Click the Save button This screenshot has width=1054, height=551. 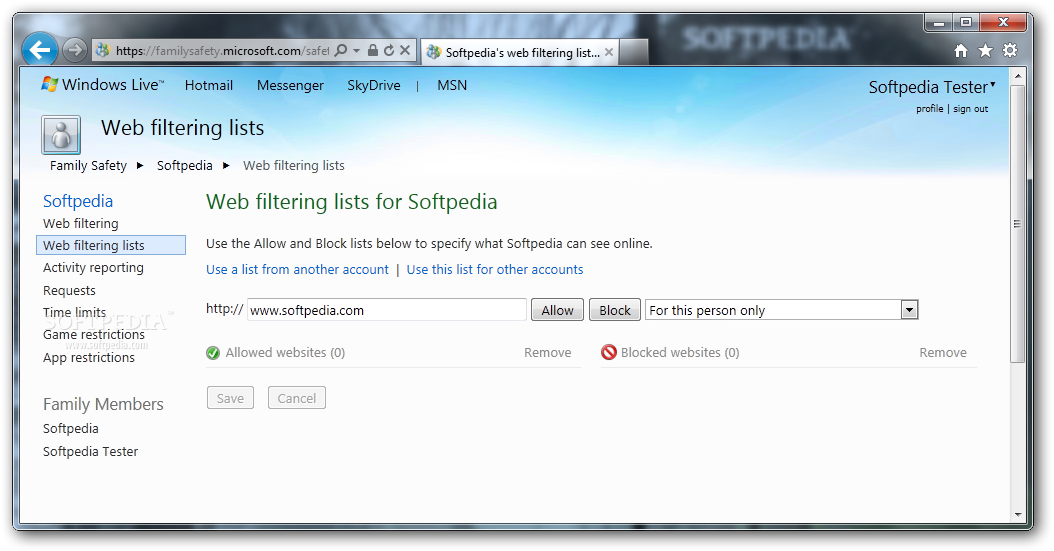(230, 398)
